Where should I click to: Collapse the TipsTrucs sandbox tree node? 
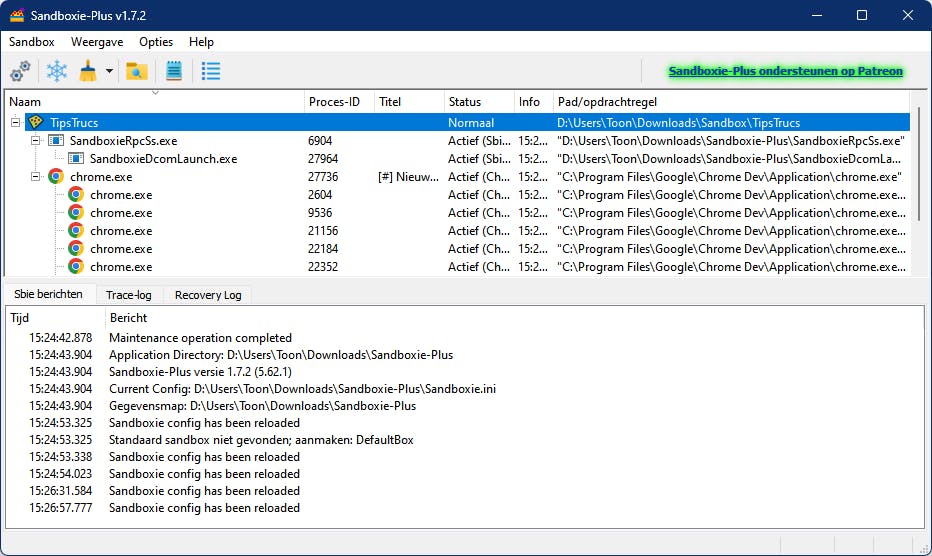pos(16,123)
